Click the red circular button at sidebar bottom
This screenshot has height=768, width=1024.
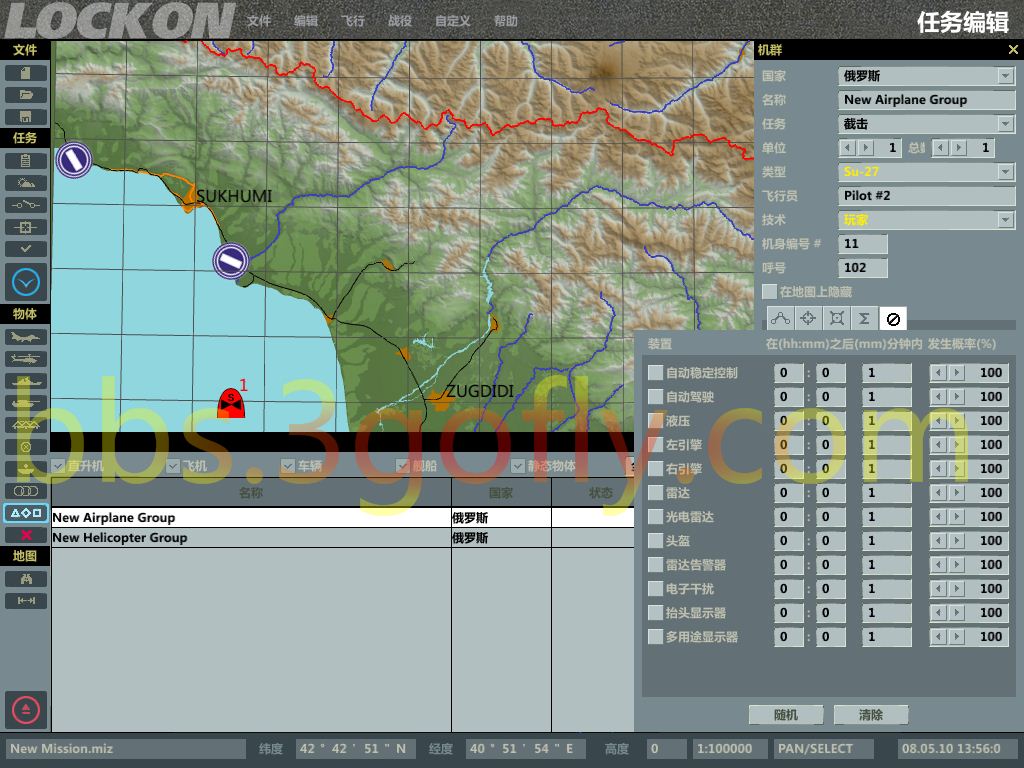pos(26,710)
